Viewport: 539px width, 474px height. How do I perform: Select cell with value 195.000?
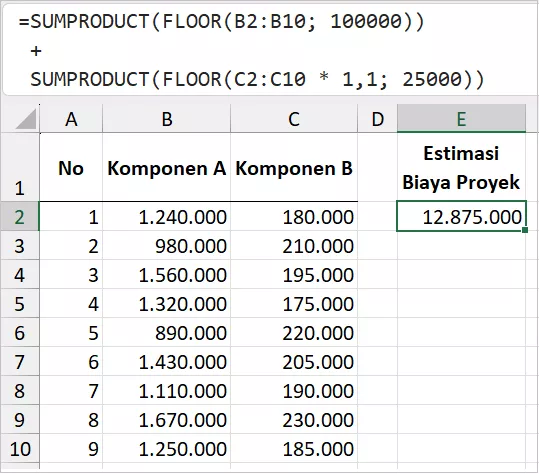coord(294,274)
